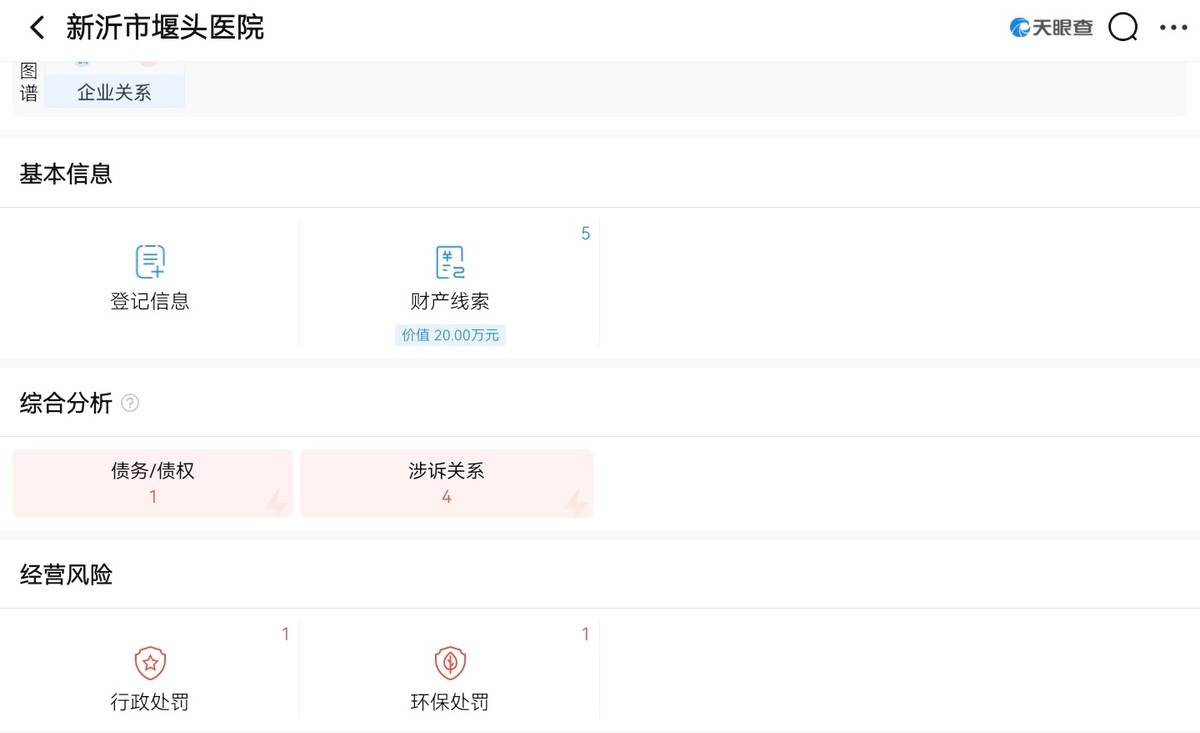Screen dimensions: 1200x733
Task: Click the badge showing 5 above 财产线索
Action: tap(585, 233)
